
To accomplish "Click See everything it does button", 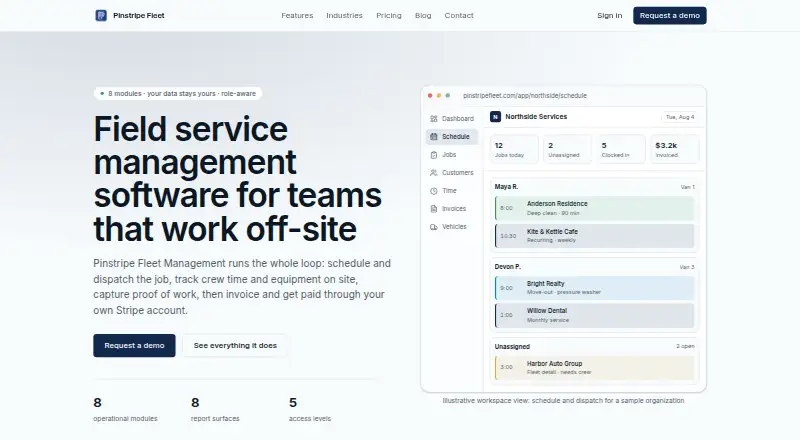I will coord(235,346).
